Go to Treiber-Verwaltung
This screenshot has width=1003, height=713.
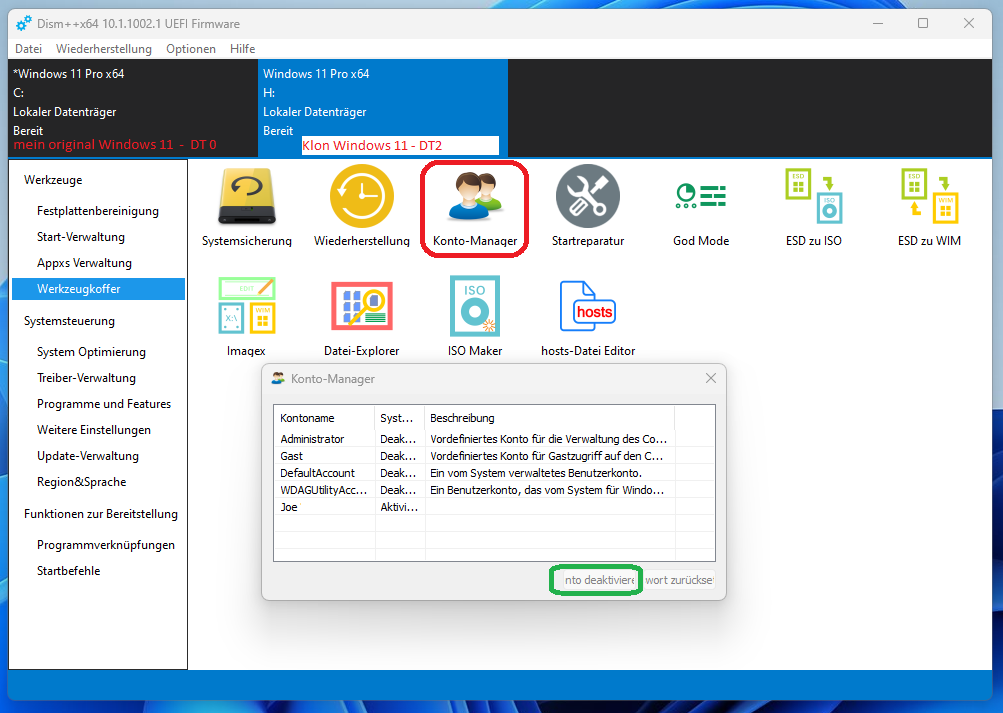tap(86, 378)
